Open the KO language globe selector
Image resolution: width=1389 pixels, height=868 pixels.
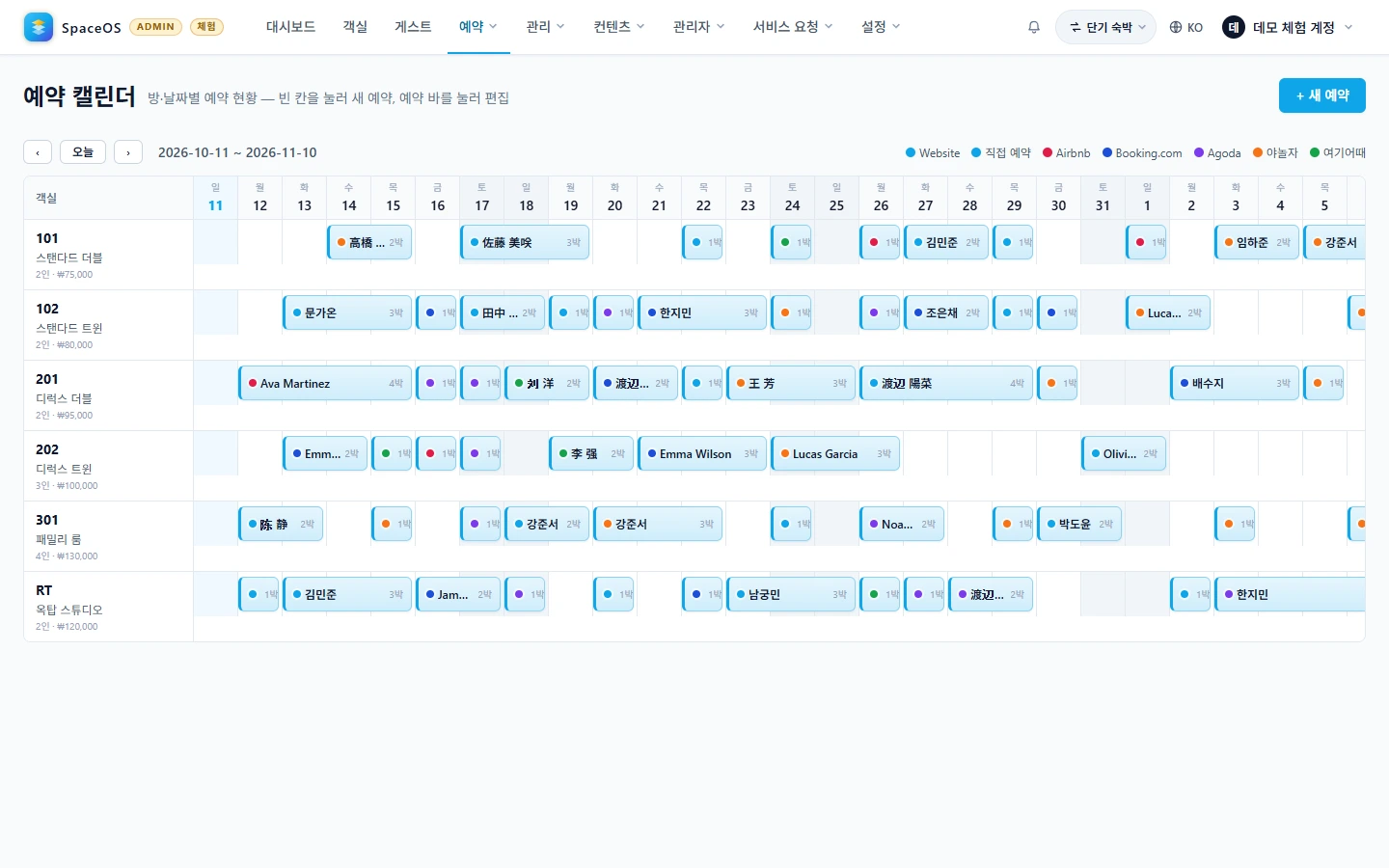[x=1186, y=27]
